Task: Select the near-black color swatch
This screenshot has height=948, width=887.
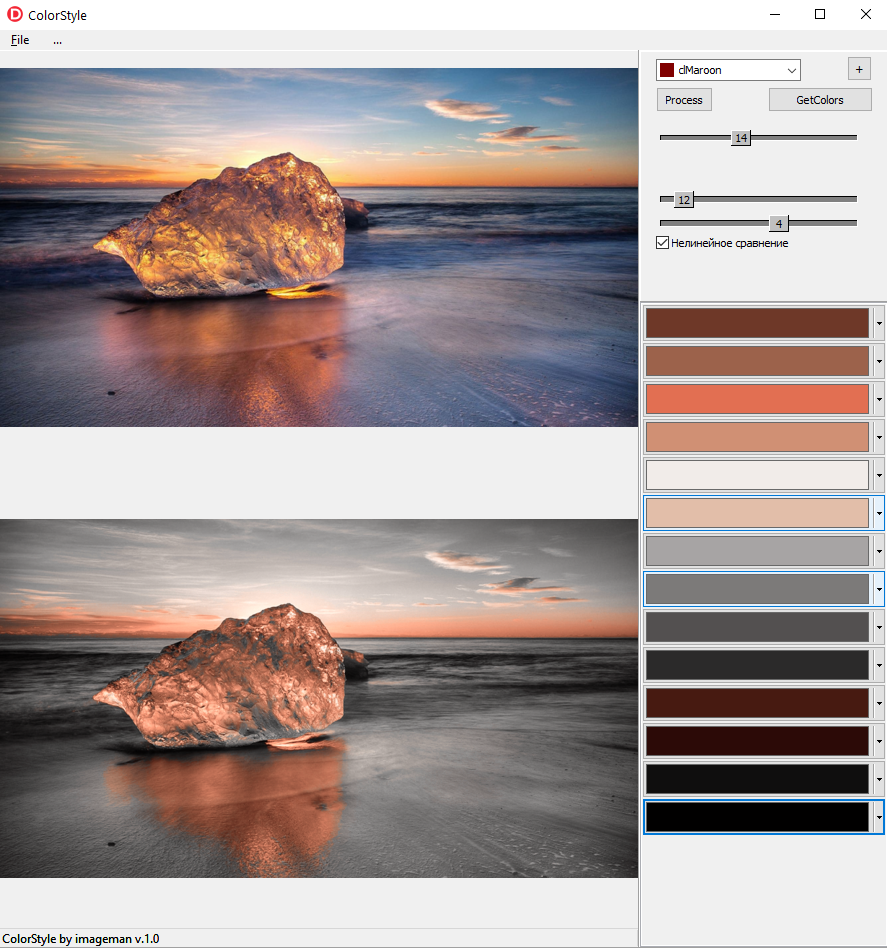Action: tap(757, 779)
